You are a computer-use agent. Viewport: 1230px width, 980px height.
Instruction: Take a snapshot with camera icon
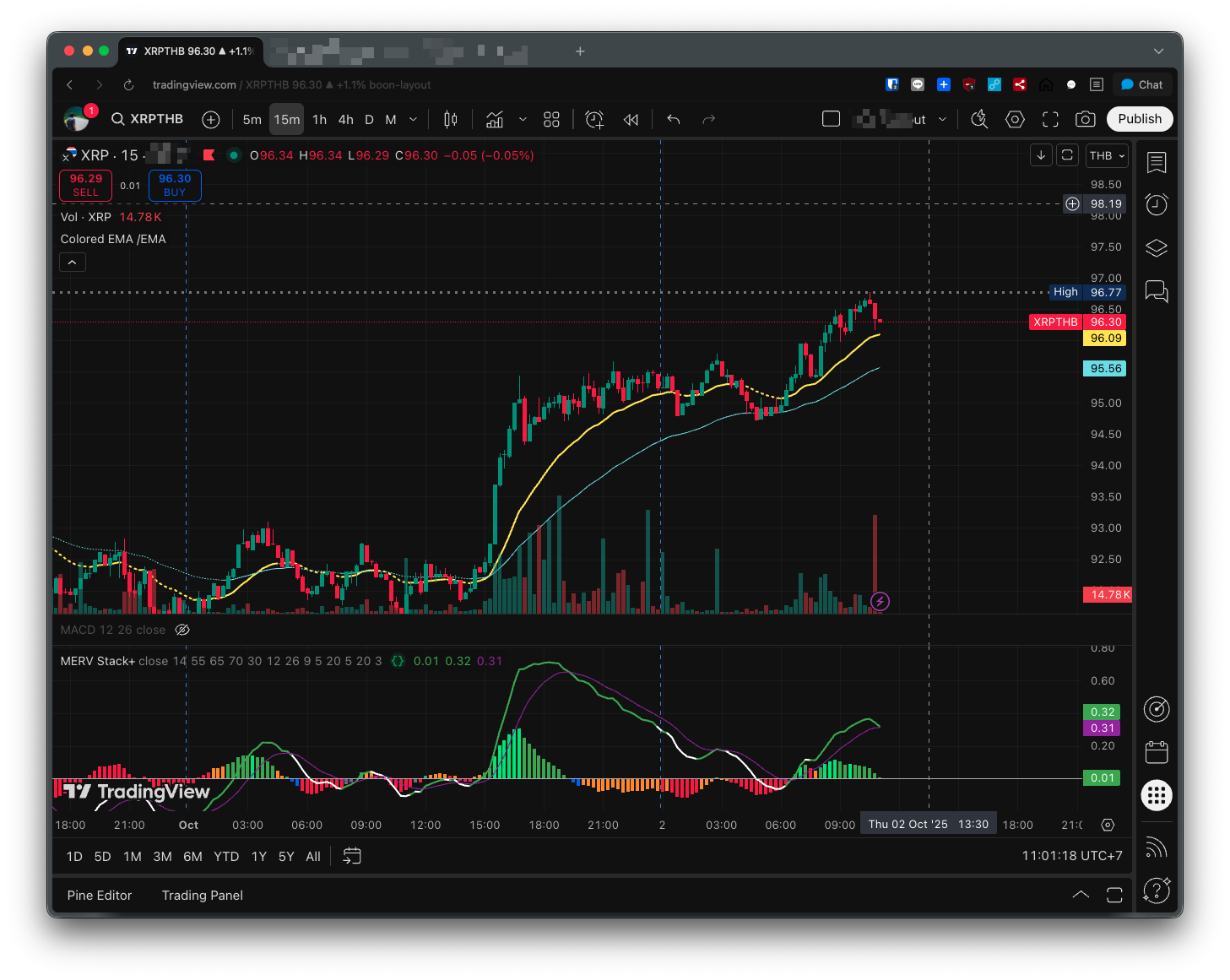click(1086, 120)
